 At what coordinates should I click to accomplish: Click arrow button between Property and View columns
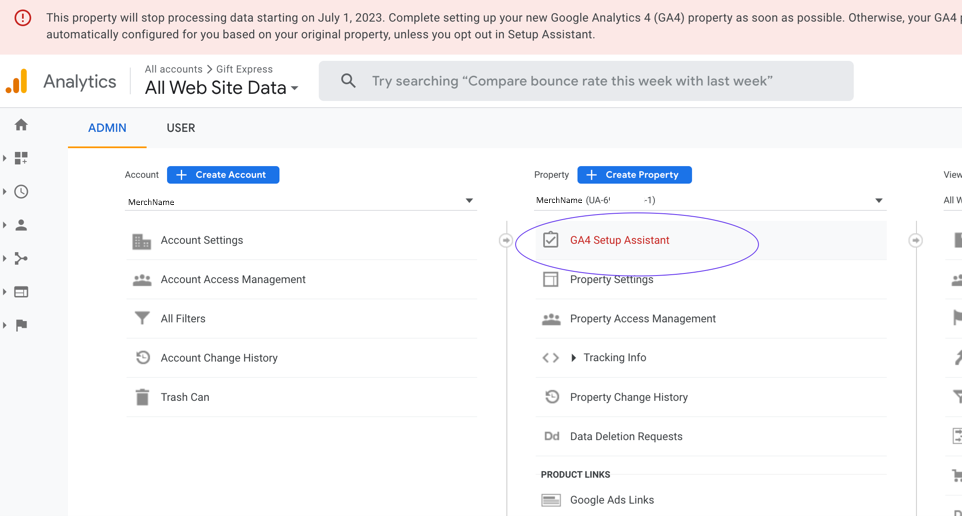(x=915, y=241)
